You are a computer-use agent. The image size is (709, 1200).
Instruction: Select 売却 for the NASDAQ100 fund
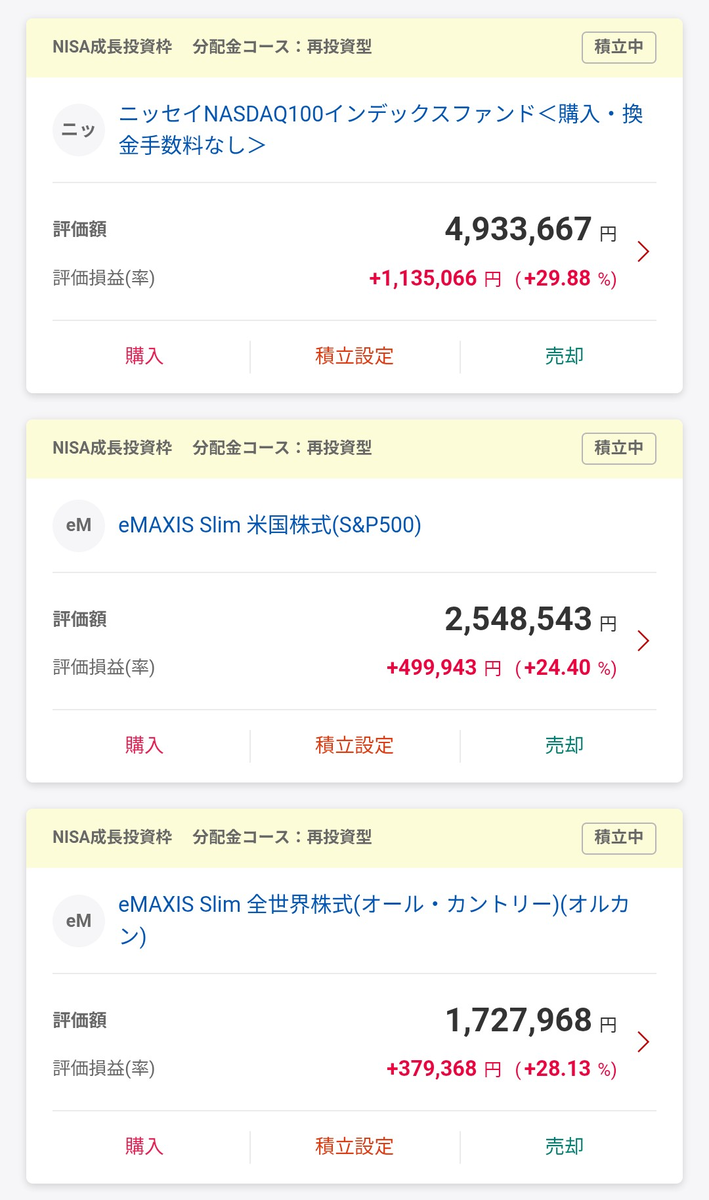pyautogui.click(x=564, y=356)
